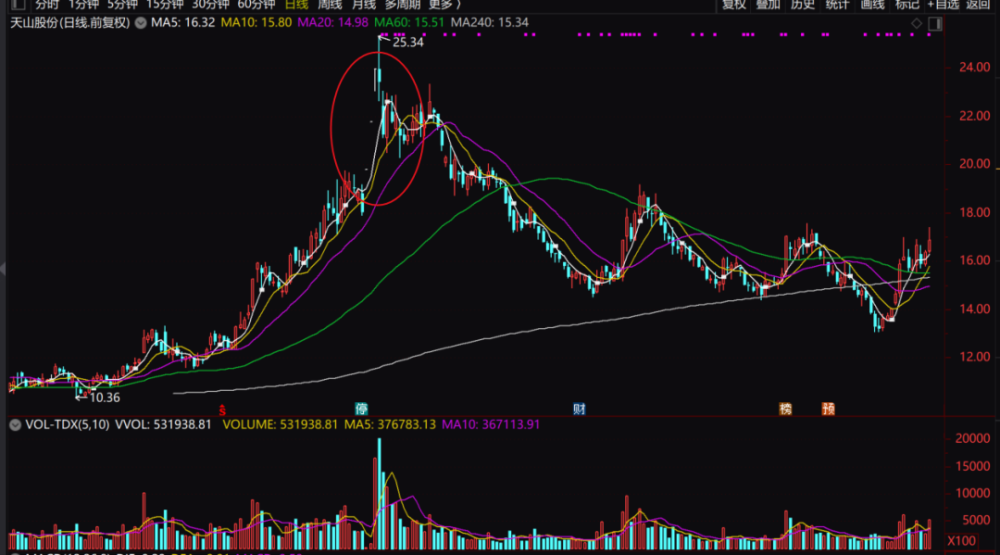
Task: Open the 历史 history button
Action: coord(803,4)
